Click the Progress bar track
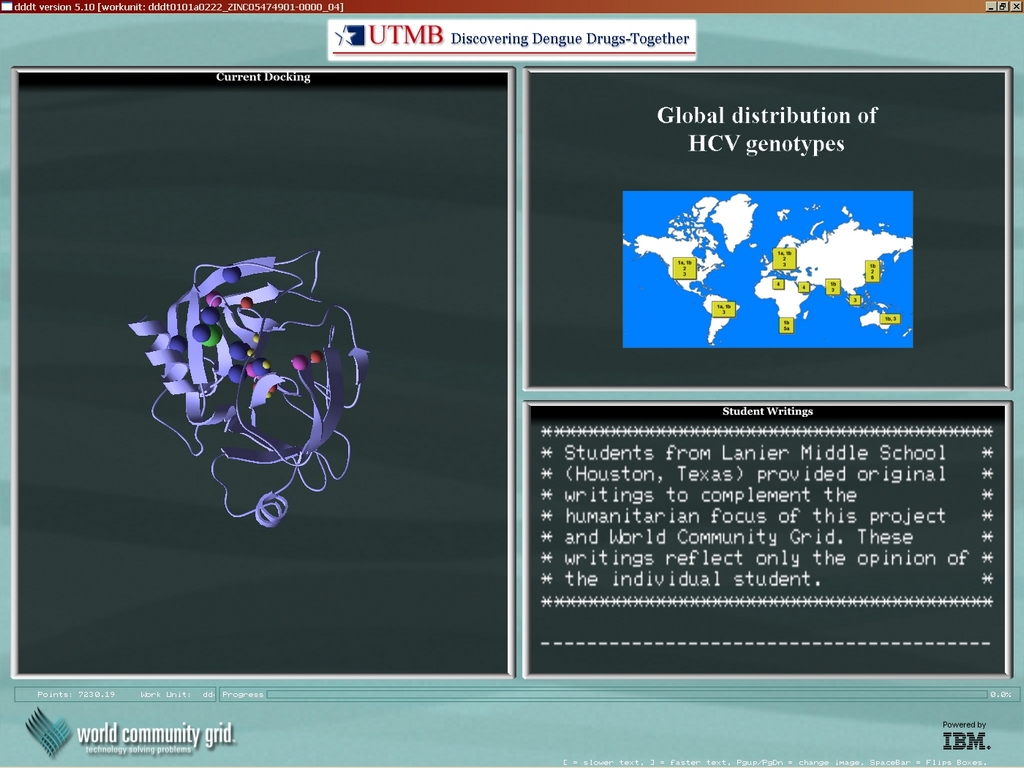1024x768 pixels. [625, 694]
